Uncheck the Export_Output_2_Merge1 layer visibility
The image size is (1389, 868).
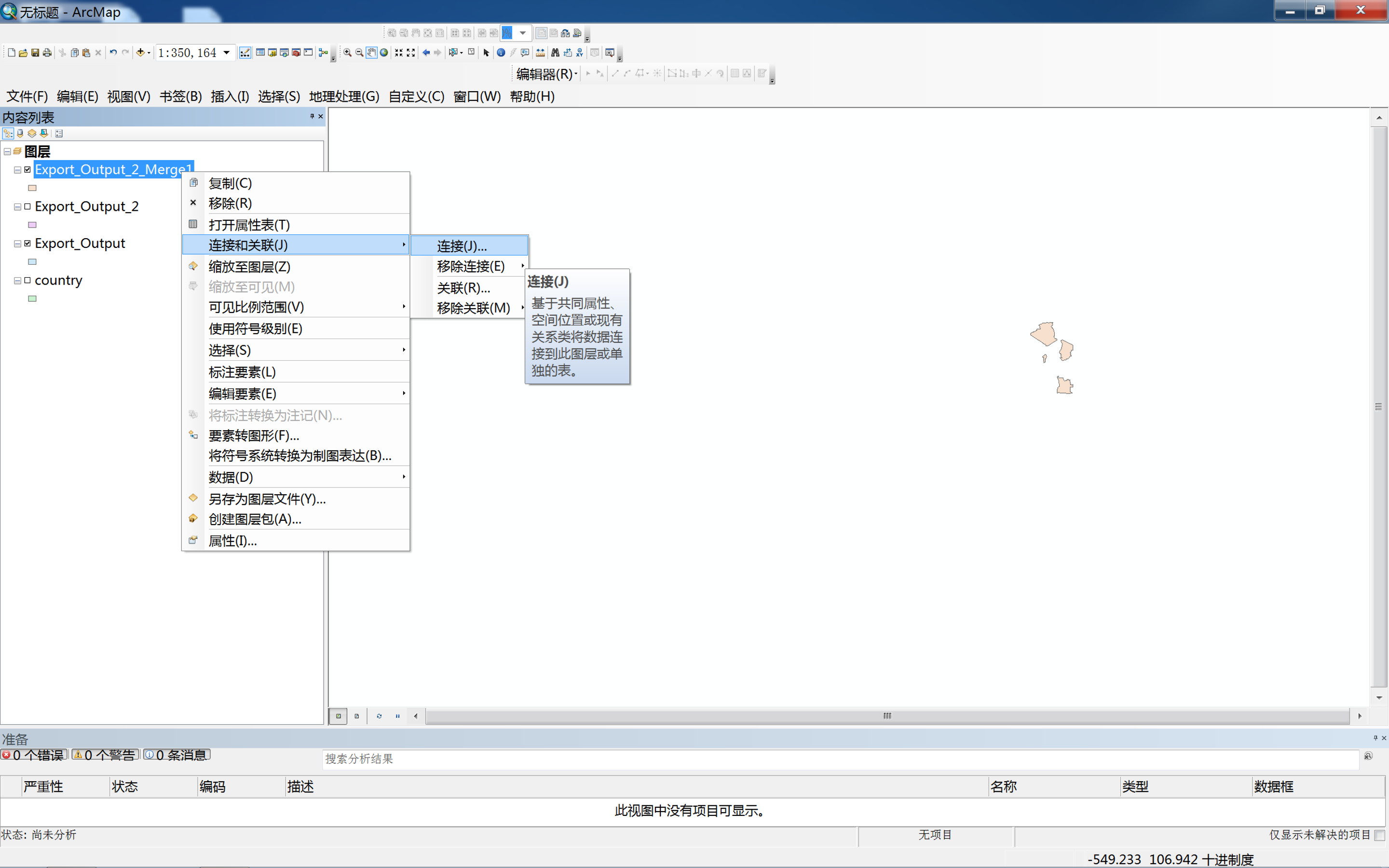point(27,169)
